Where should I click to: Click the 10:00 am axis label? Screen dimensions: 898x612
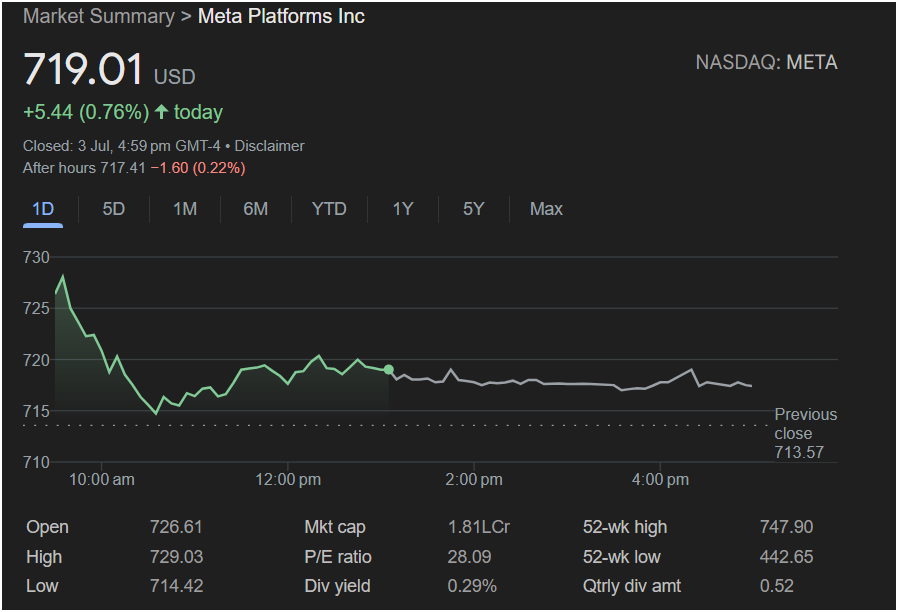pos(102,479)
